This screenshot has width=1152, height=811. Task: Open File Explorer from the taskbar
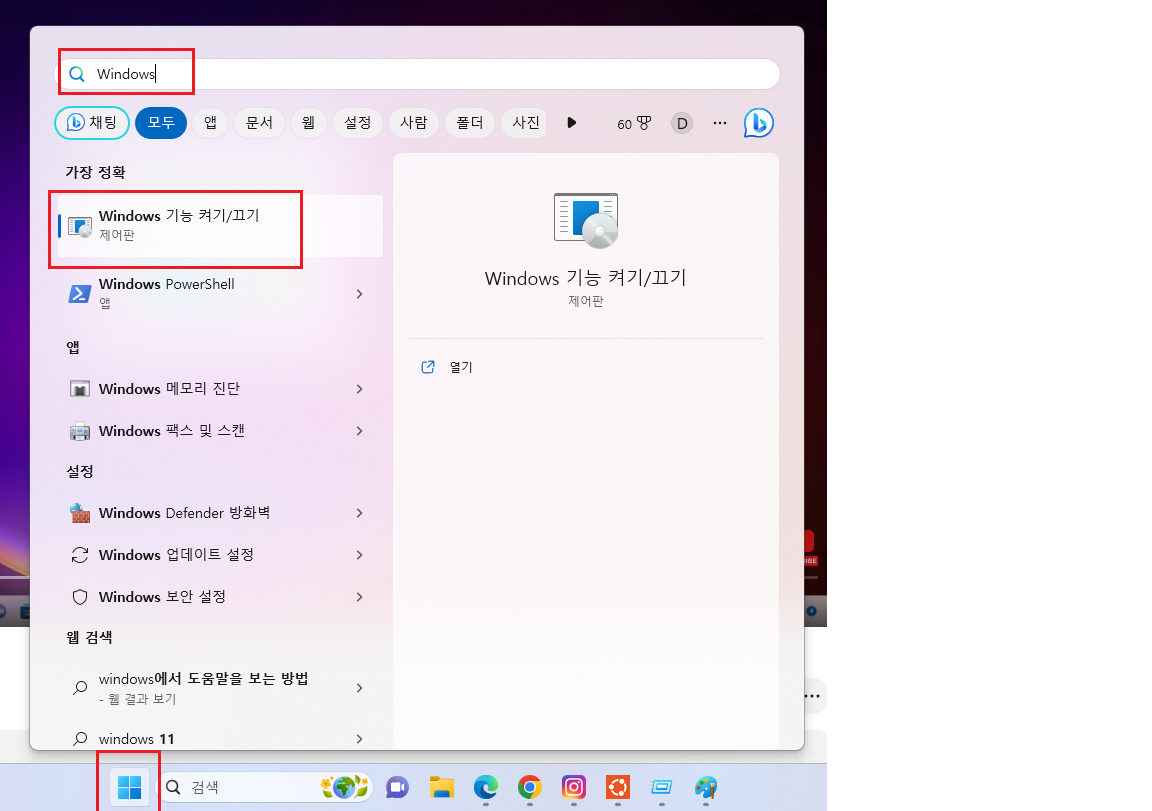point(442,787)
